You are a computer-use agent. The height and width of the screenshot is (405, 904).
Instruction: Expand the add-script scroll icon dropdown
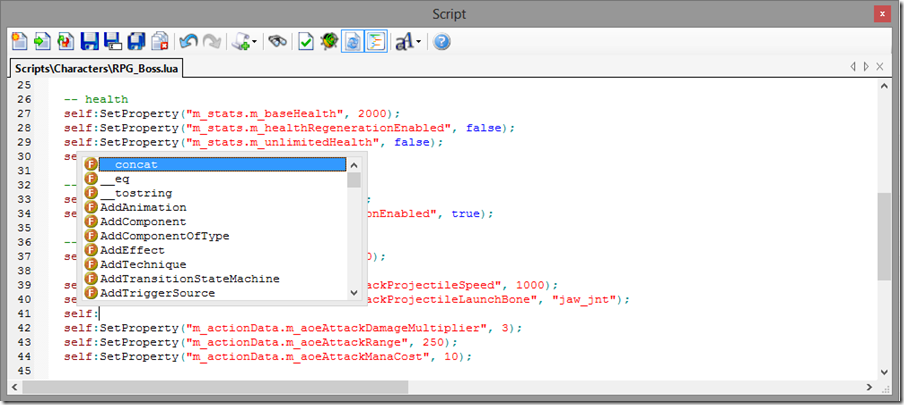tap(255, 42)
